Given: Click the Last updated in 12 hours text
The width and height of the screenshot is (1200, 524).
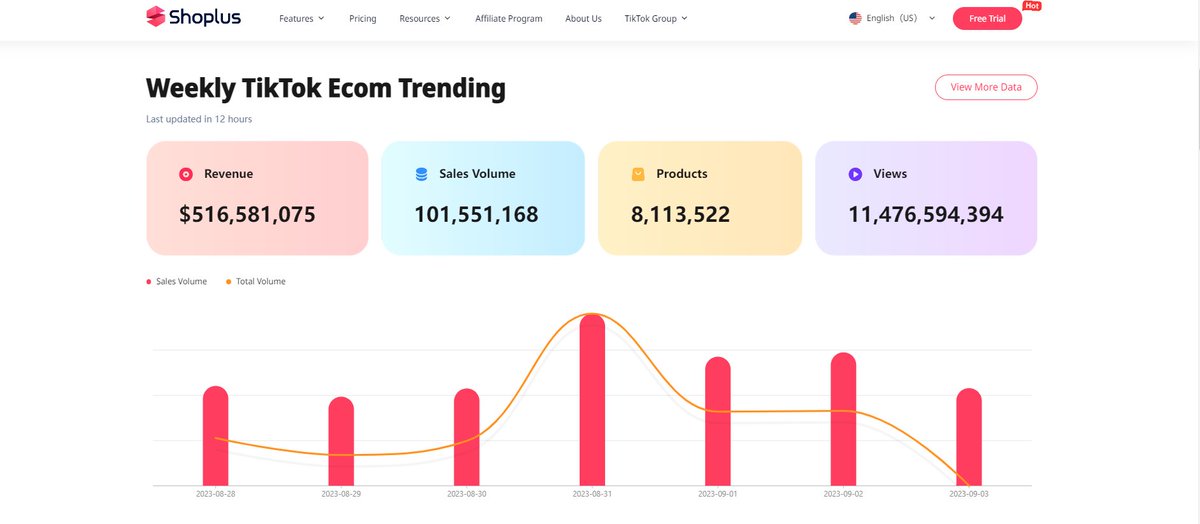Looking at the screenshot, I should point(199,119).
